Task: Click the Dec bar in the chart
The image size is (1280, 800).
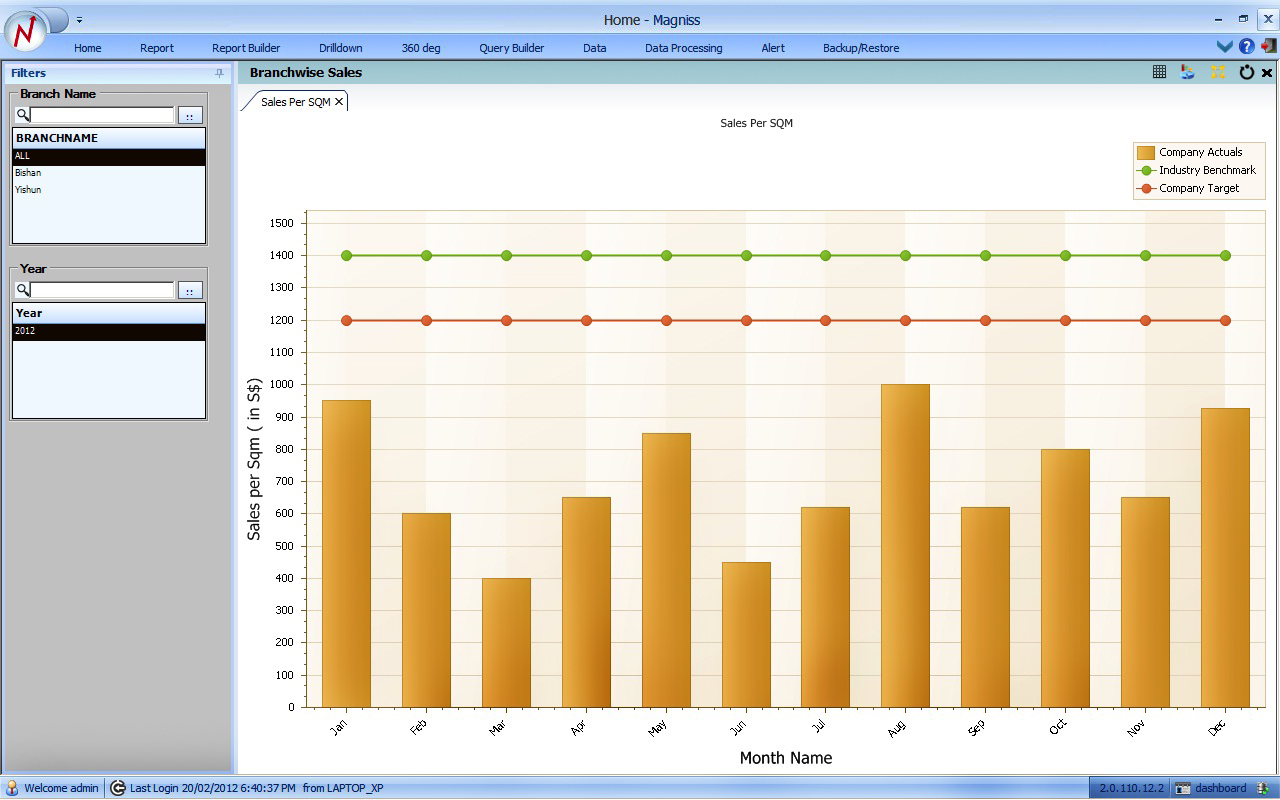Action: (1225, 558)
